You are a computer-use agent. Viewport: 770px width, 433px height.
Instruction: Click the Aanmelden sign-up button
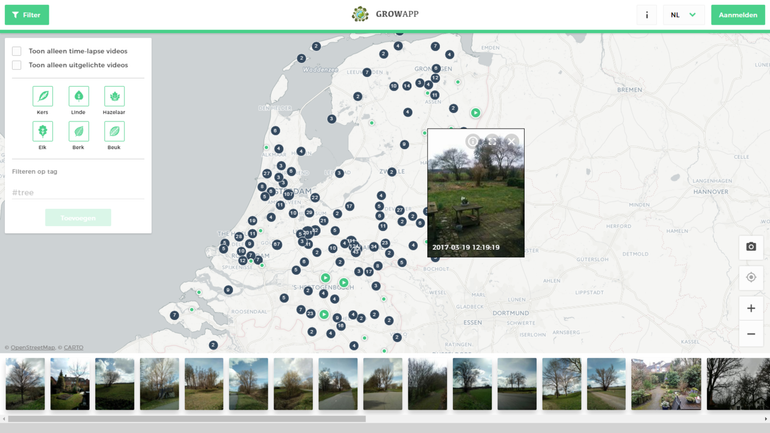(738, 15)
